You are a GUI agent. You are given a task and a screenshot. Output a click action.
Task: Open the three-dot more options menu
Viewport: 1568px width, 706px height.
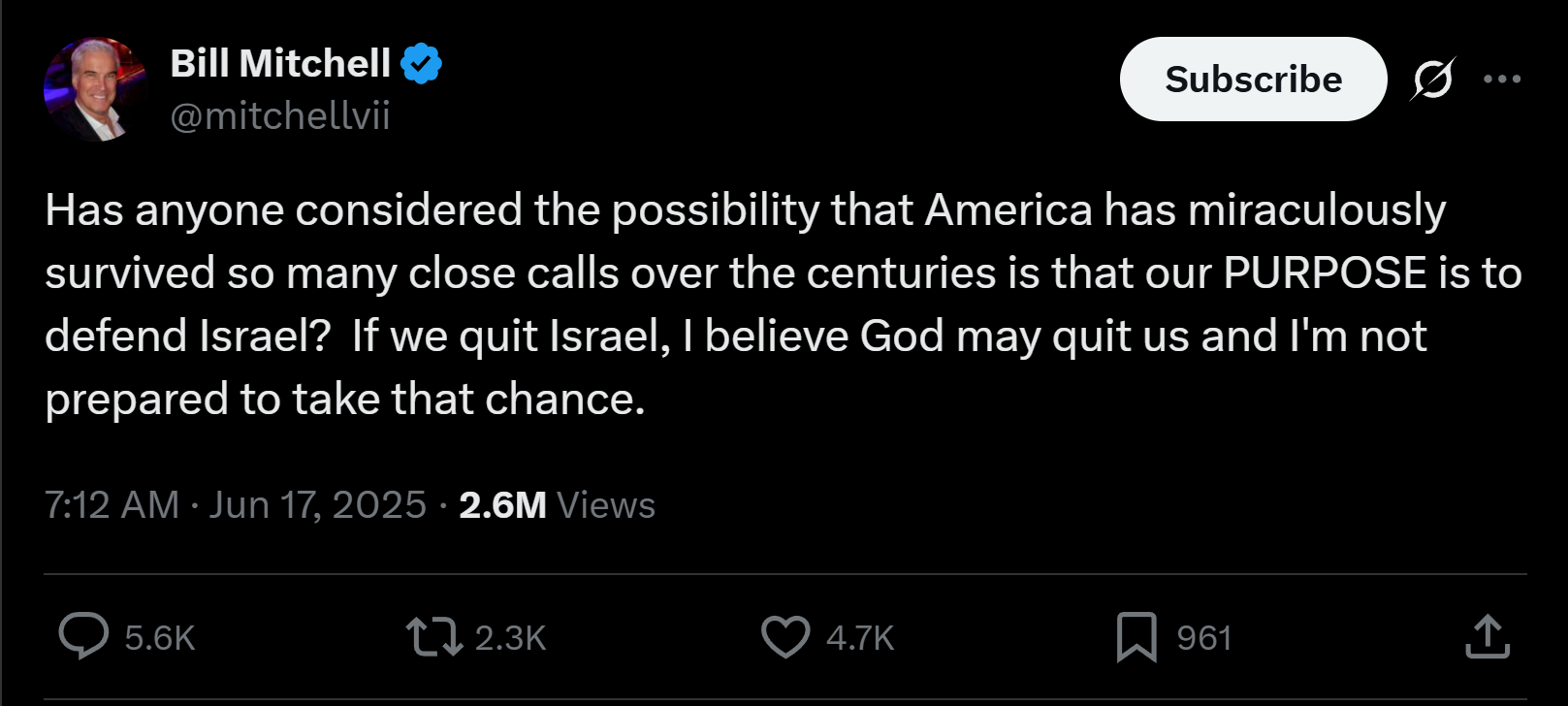point(1502,79)
